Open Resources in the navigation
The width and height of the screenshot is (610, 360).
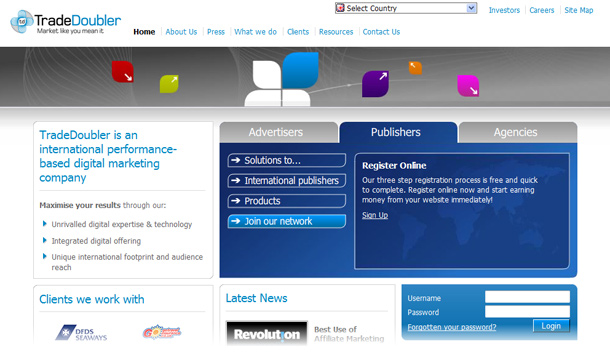(x=336, y=32)
